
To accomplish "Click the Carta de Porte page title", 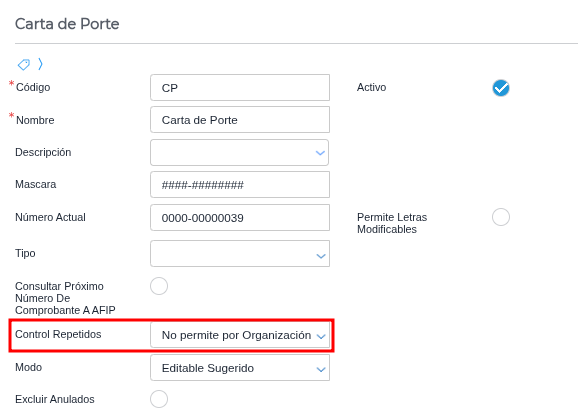I will tap(67, 24).
